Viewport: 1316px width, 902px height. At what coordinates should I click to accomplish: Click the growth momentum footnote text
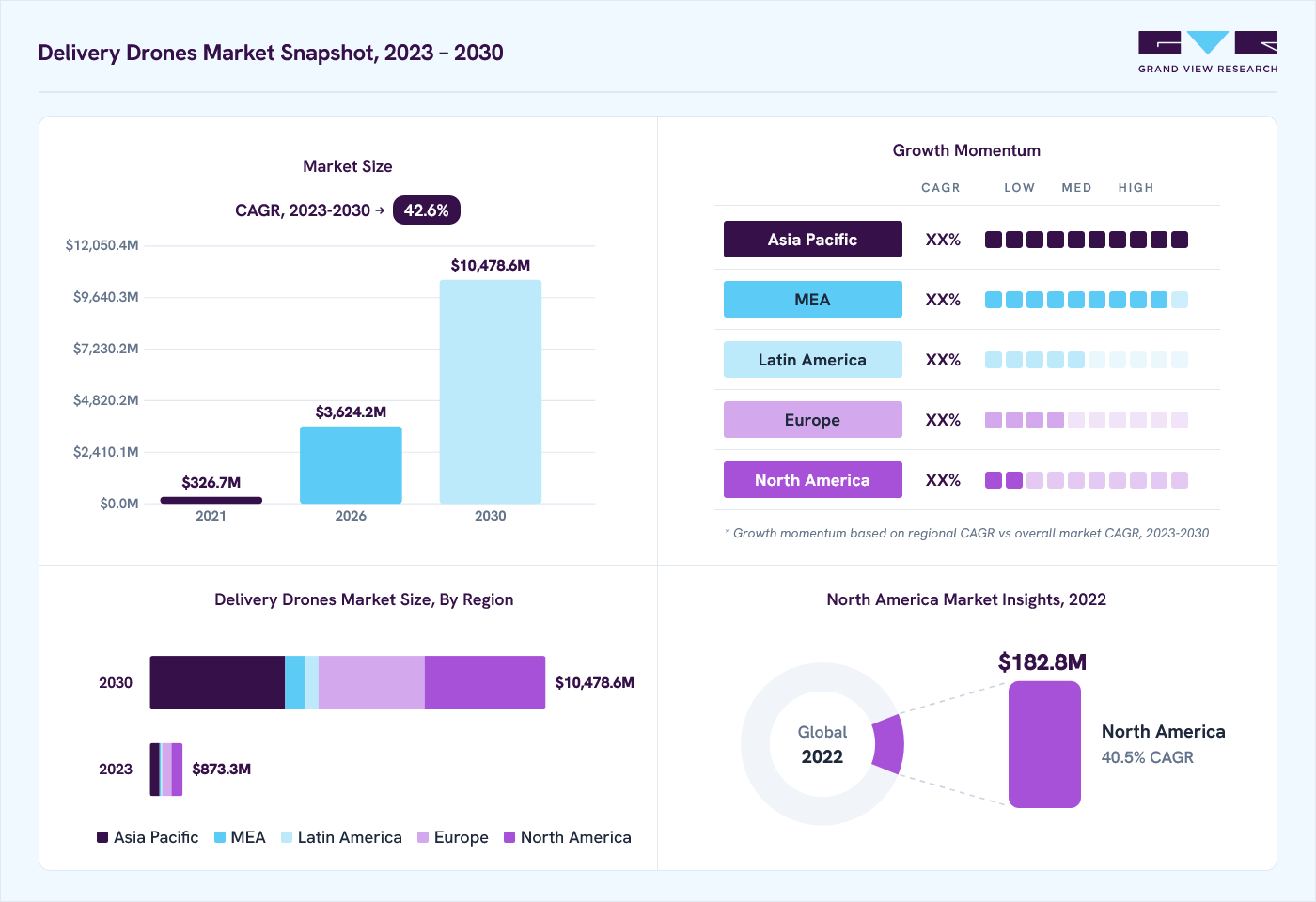point(967,533)
